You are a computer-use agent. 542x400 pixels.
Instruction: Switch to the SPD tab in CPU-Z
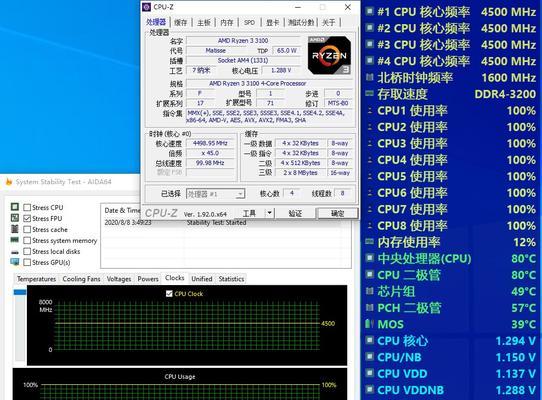point(249,22)
